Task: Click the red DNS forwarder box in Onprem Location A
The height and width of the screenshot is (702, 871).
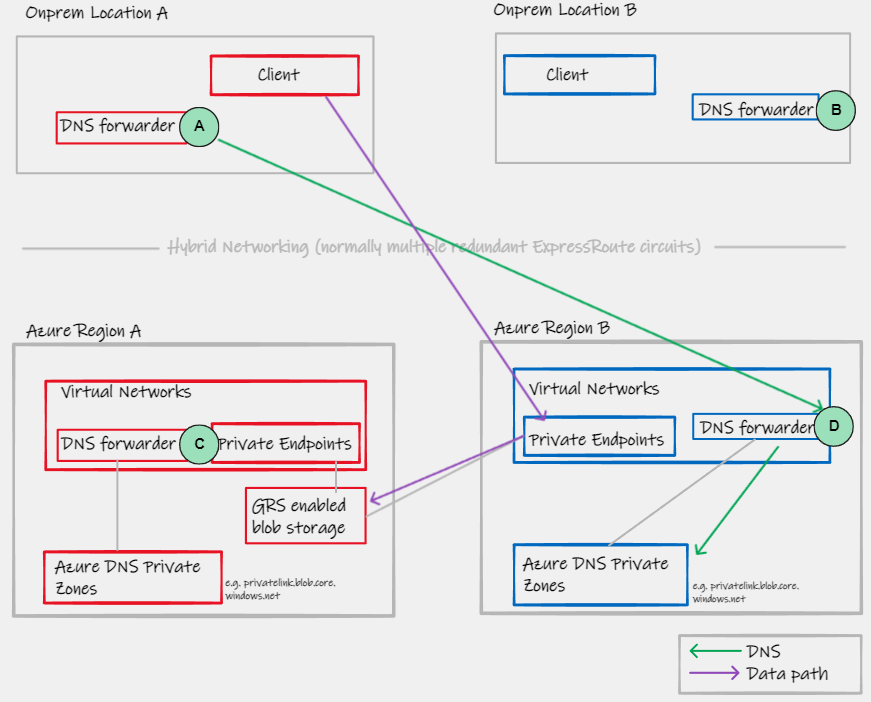Action: [118, 127]
